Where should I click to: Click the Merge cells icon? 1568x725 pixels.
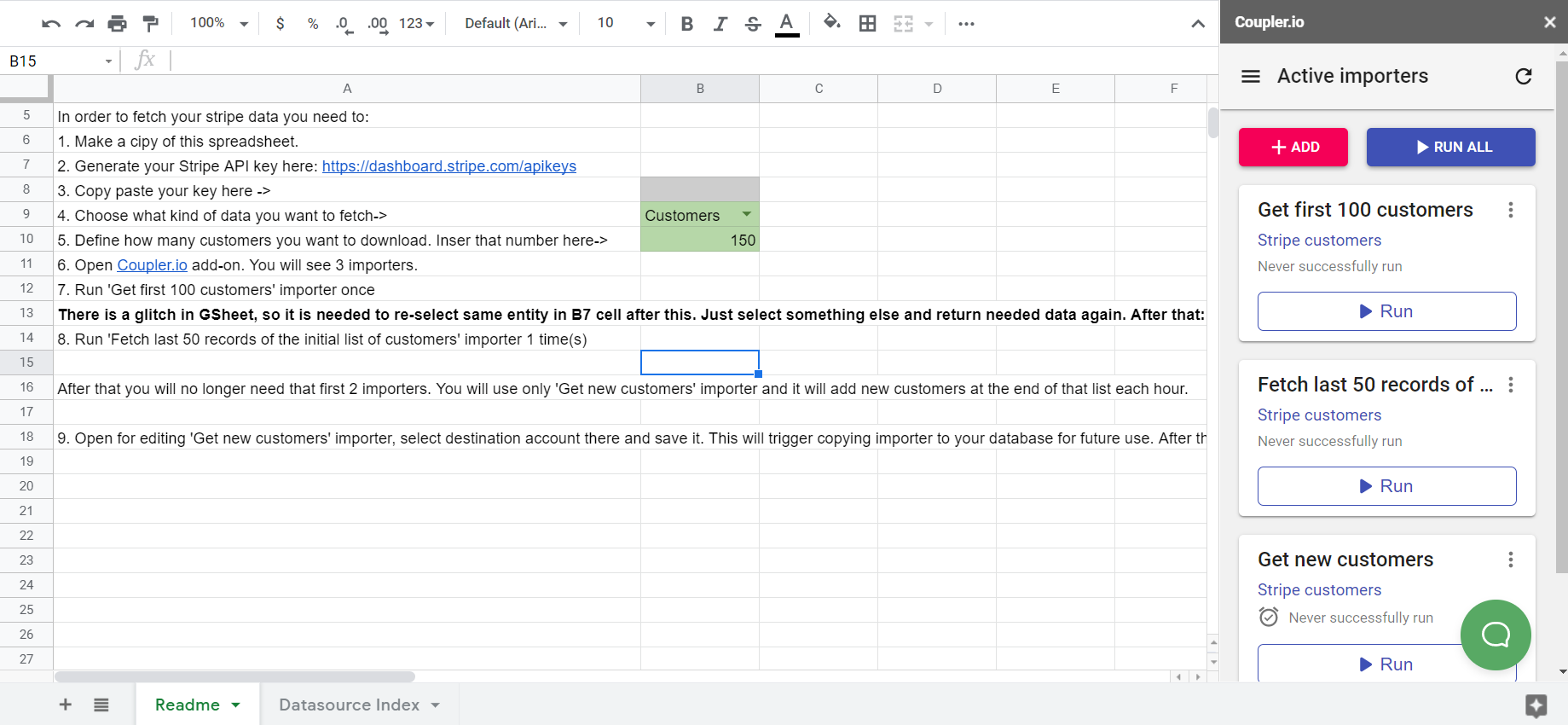pyautogui.click(x=904, y=24)
